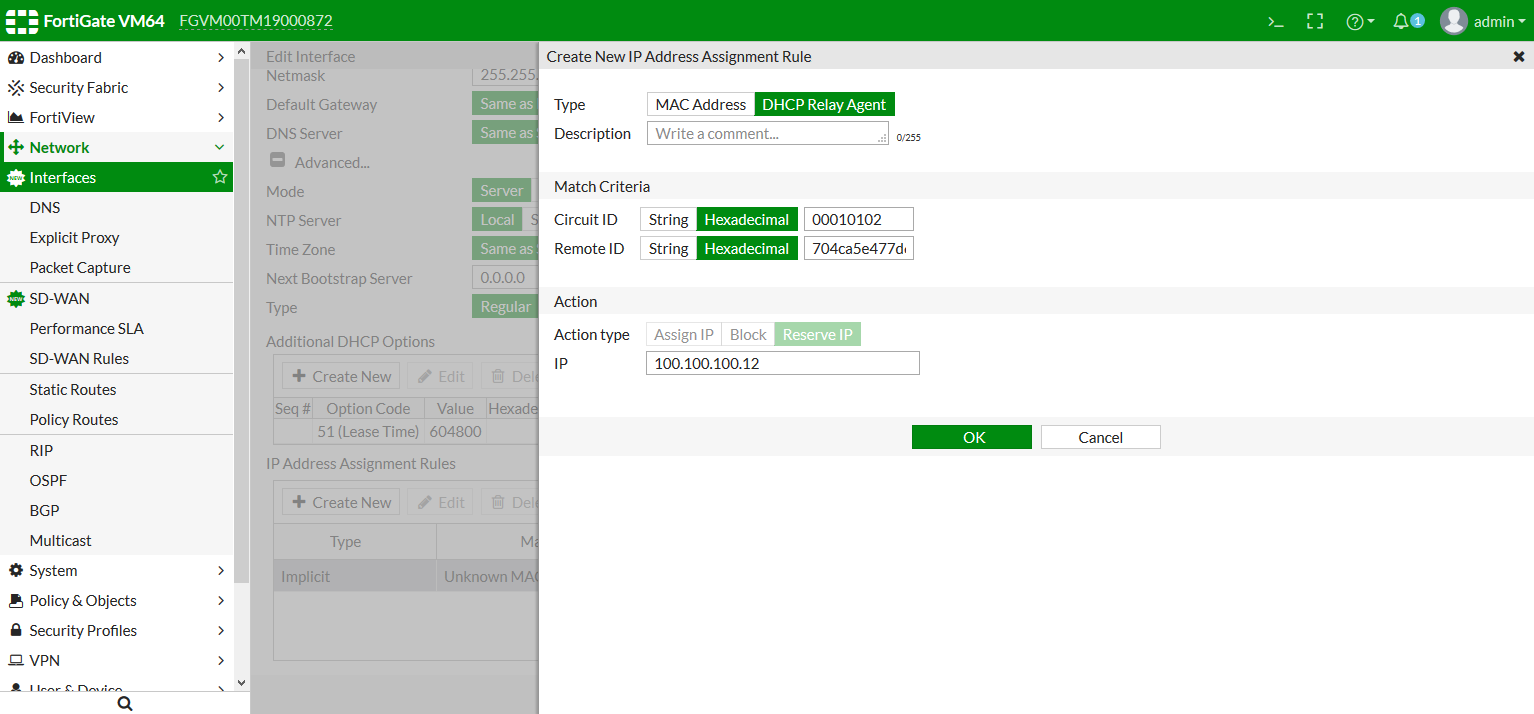The width and height of the screenshot is (1534, 714).
Task: Open the help menu icon
Action: point(1356,20)
